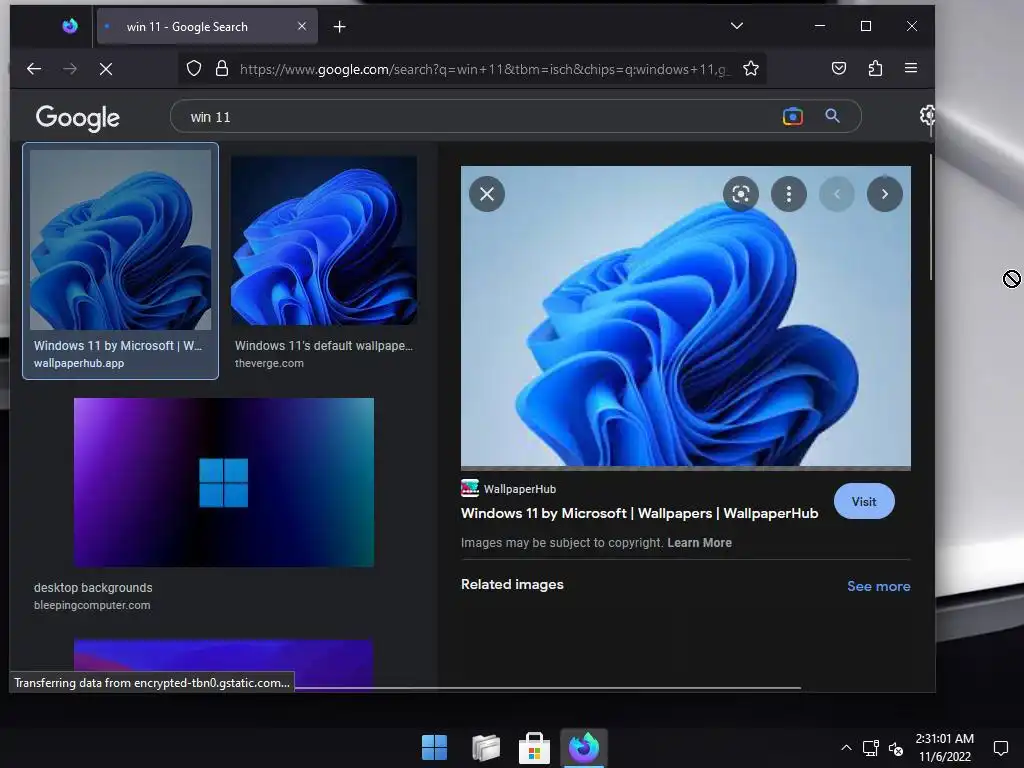Go to the previous image in preview
This screenshot has width=1024, height=768.
pos(837,194)
